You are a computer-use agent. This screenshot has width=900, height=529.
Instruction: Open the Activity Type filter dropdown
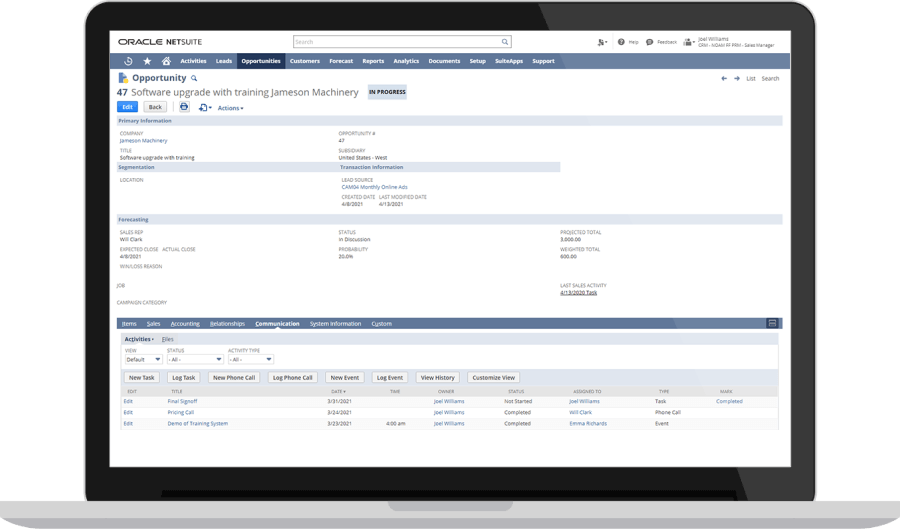coord(250,359)
